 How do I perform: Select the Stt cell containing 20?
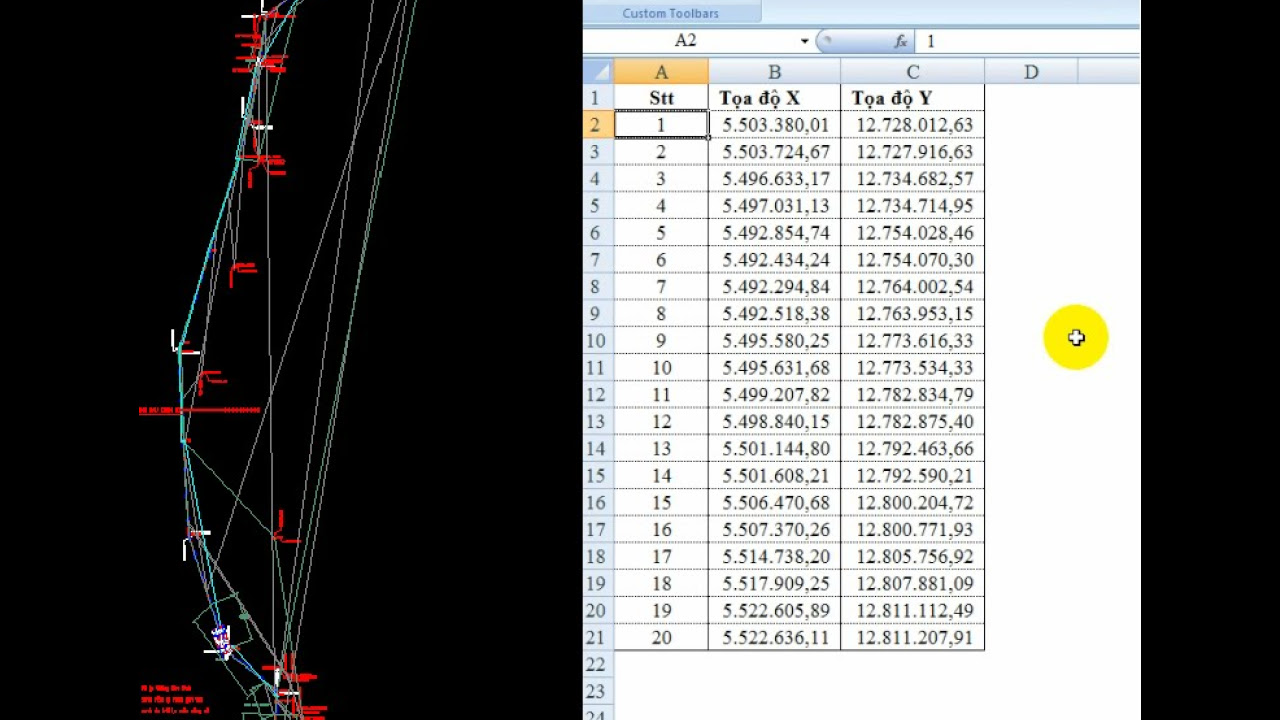pyautogui.click(x=661, y=638)
